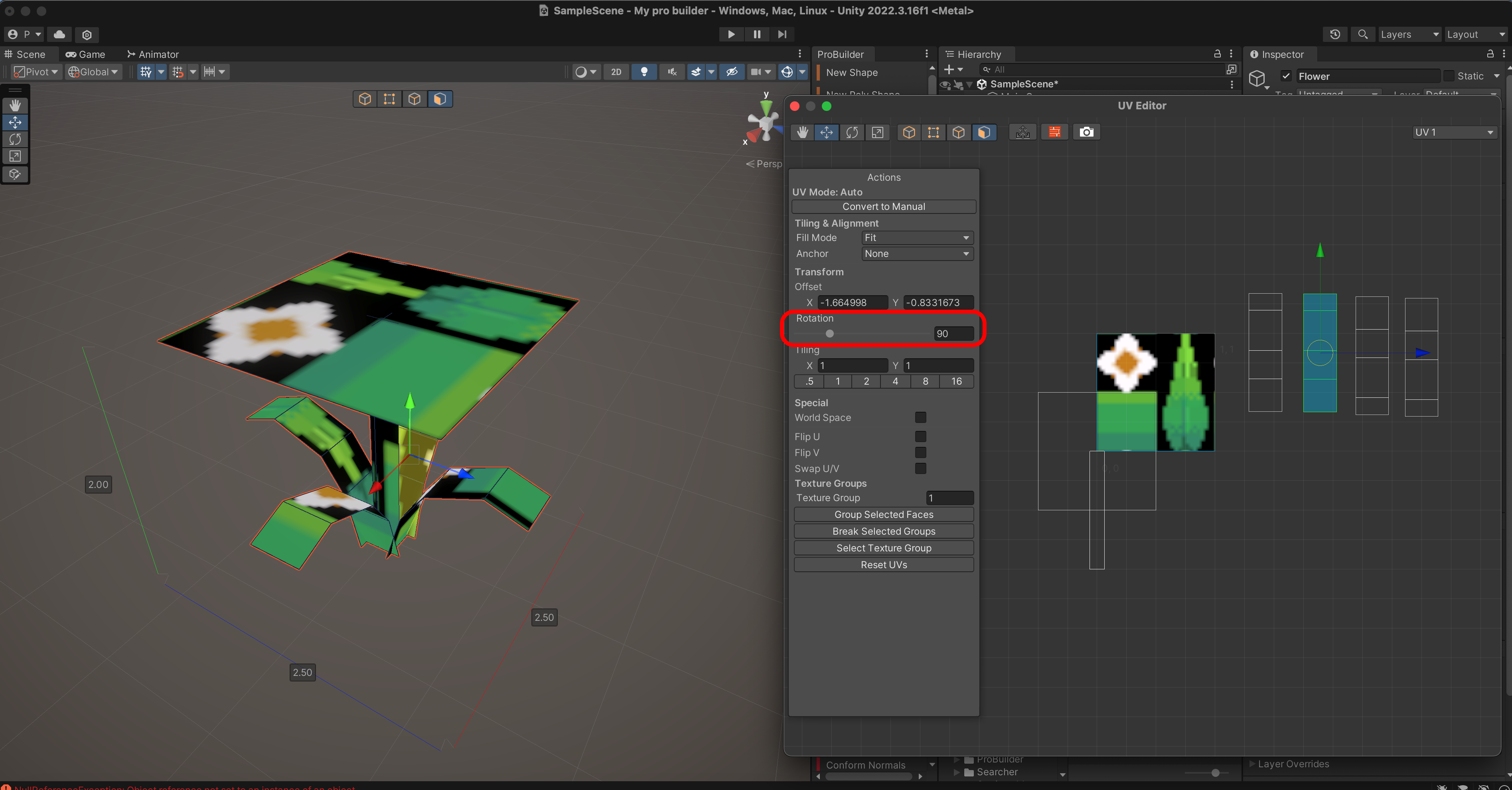
Task: Enable the World Space checkbox
Action: click(x=920, y=417)
